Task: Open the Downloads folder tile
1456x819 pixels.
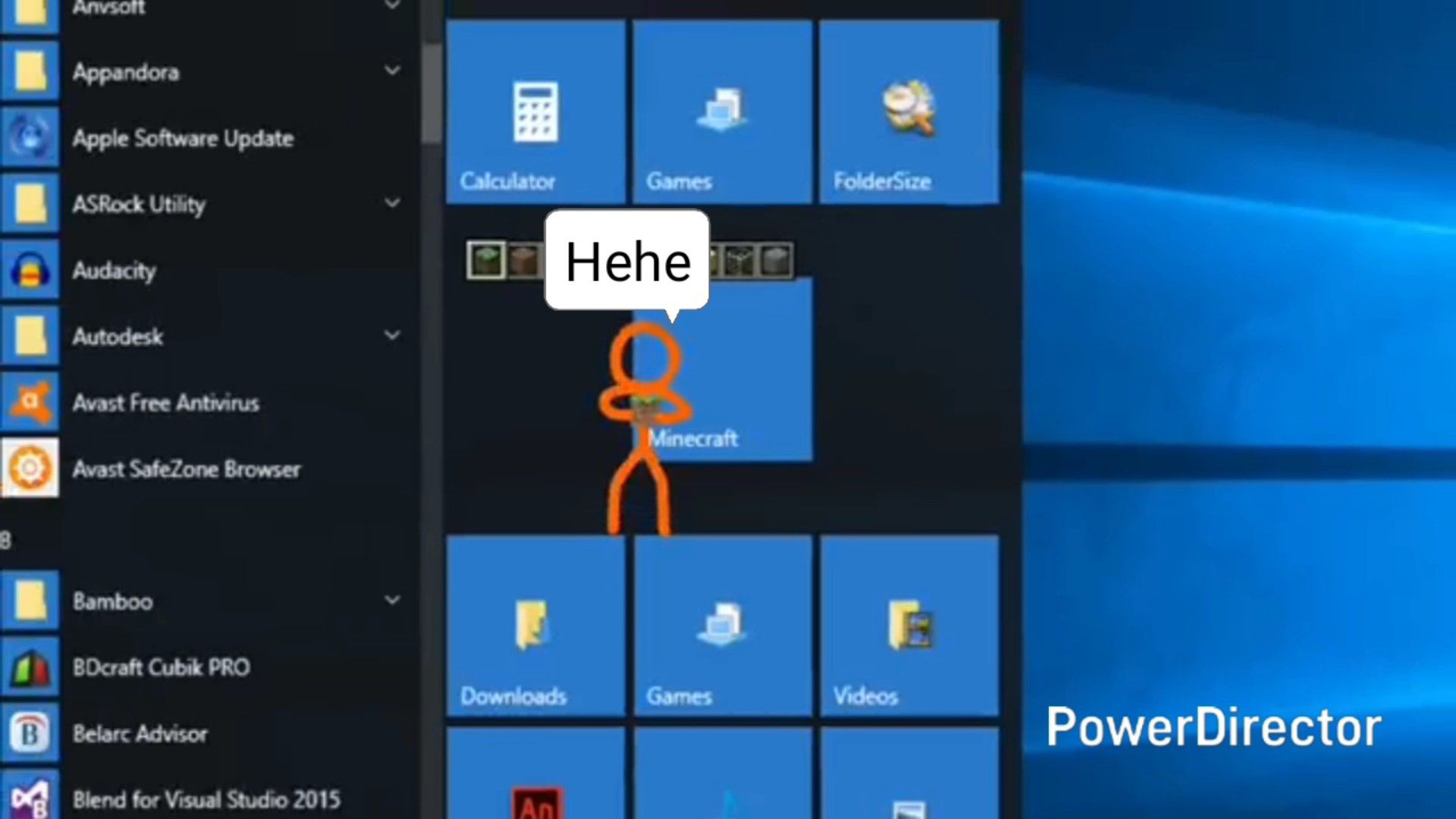Action: click(x=535, y=626)
